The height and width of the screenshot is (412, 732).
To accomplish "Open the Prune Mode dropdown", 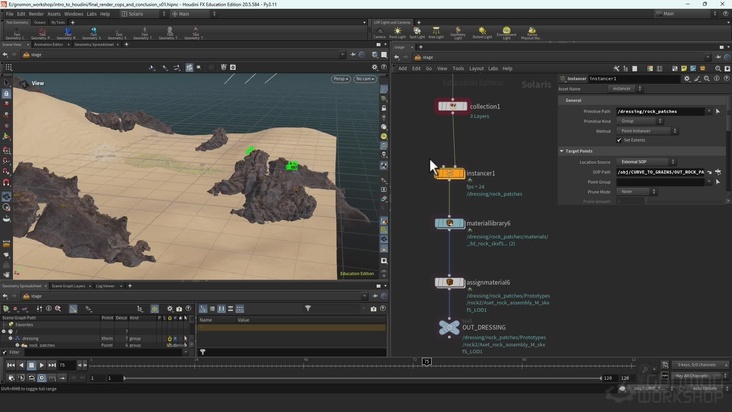I will 636,192.
